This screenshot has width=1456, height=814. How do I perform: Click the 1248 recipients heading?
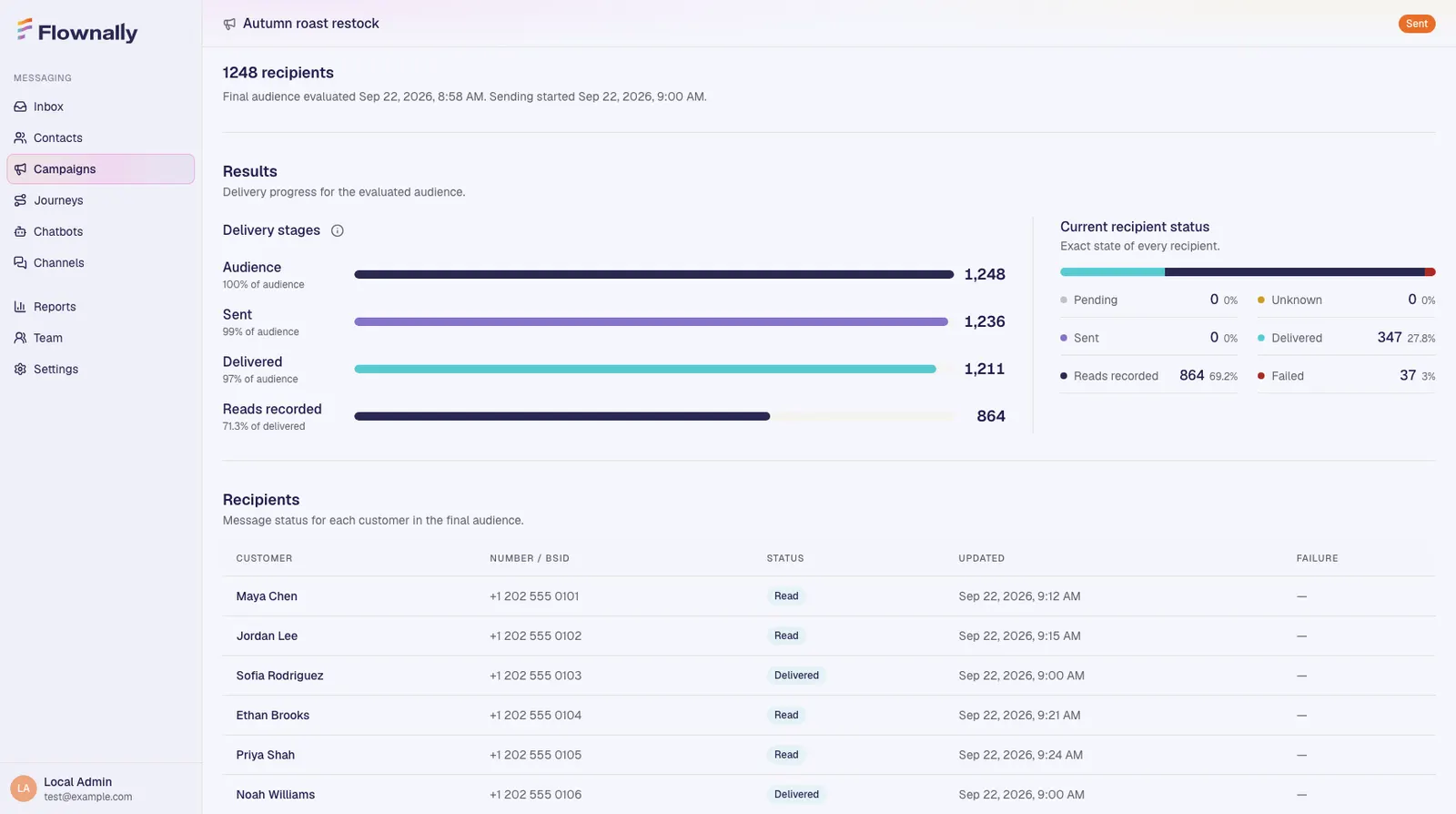[278, 73]
